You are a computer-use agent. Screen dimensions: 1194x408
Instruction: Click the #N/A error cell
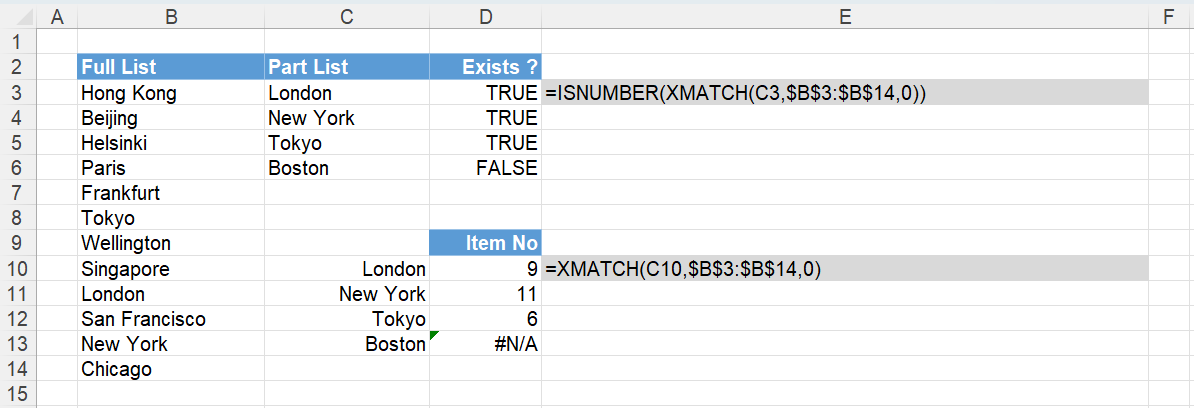tap(485, 343)
